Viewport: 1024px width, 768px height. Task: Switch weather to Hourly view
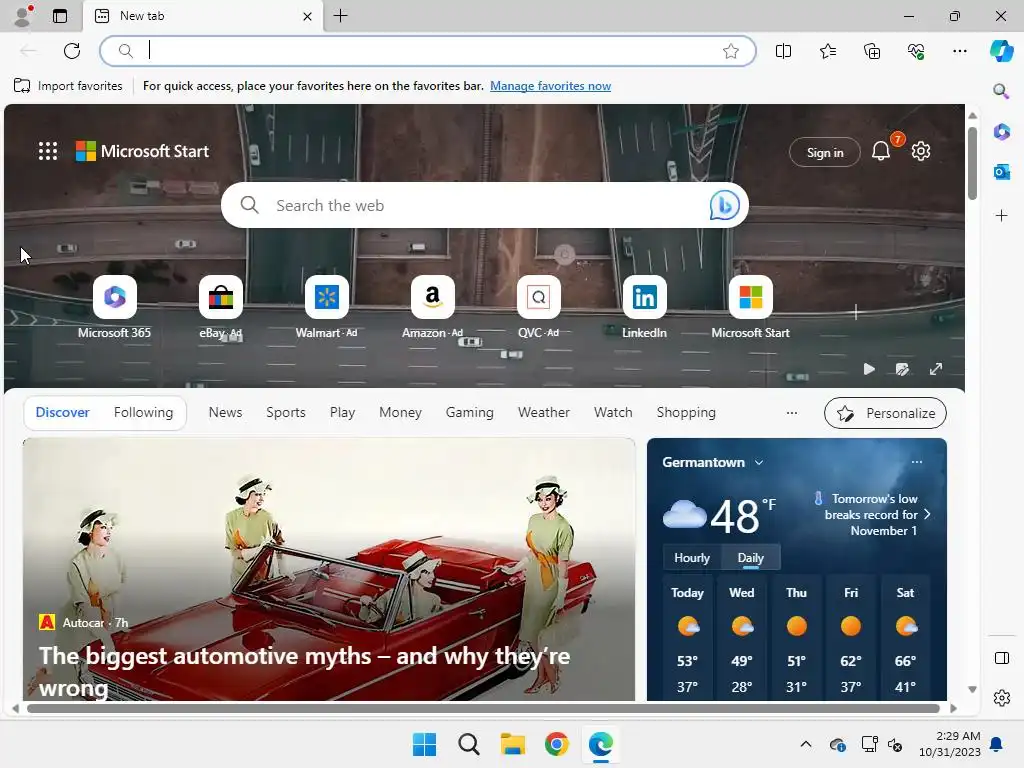point(692,558)
